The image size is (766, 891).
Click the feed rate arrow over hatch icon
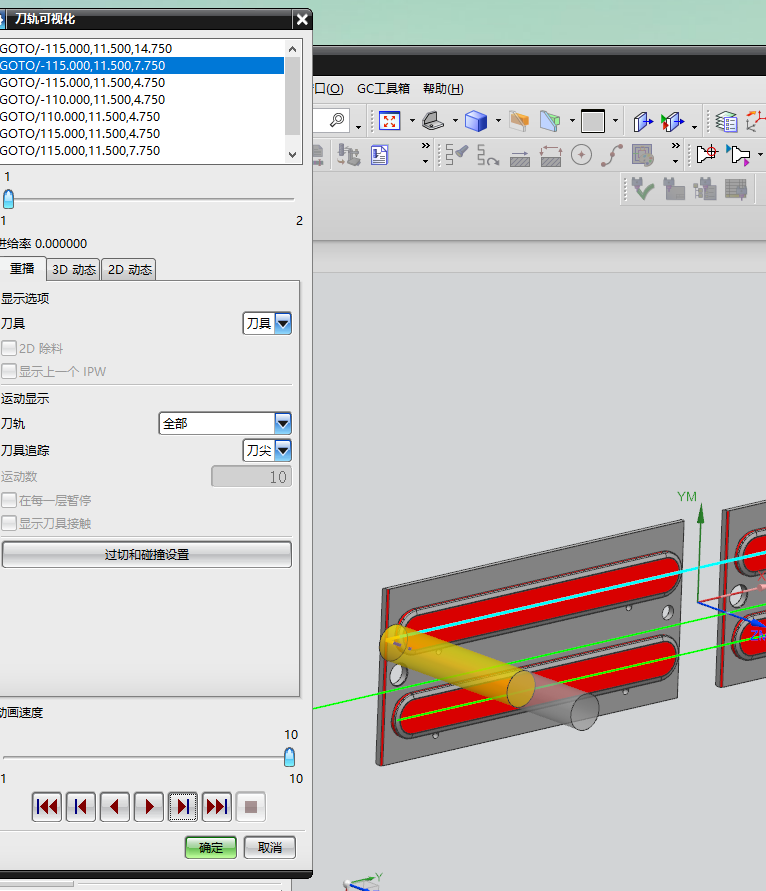click(x=519, y=157)
